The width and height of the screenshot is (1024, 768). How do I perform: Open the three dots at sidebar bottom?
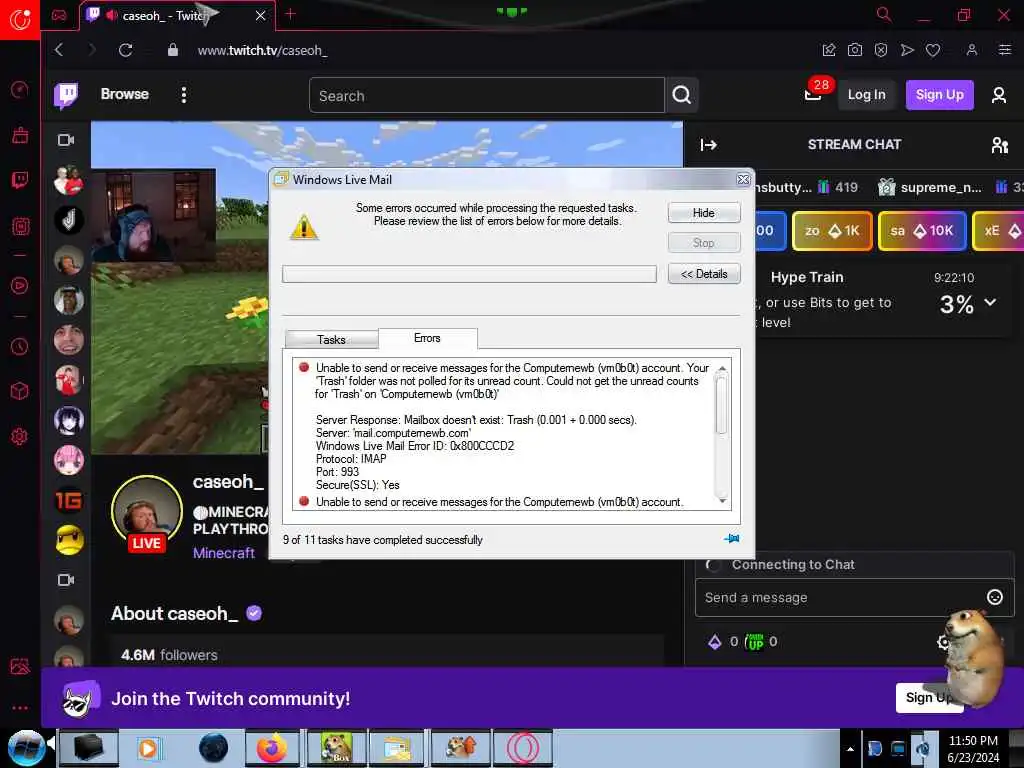[20, 707]
